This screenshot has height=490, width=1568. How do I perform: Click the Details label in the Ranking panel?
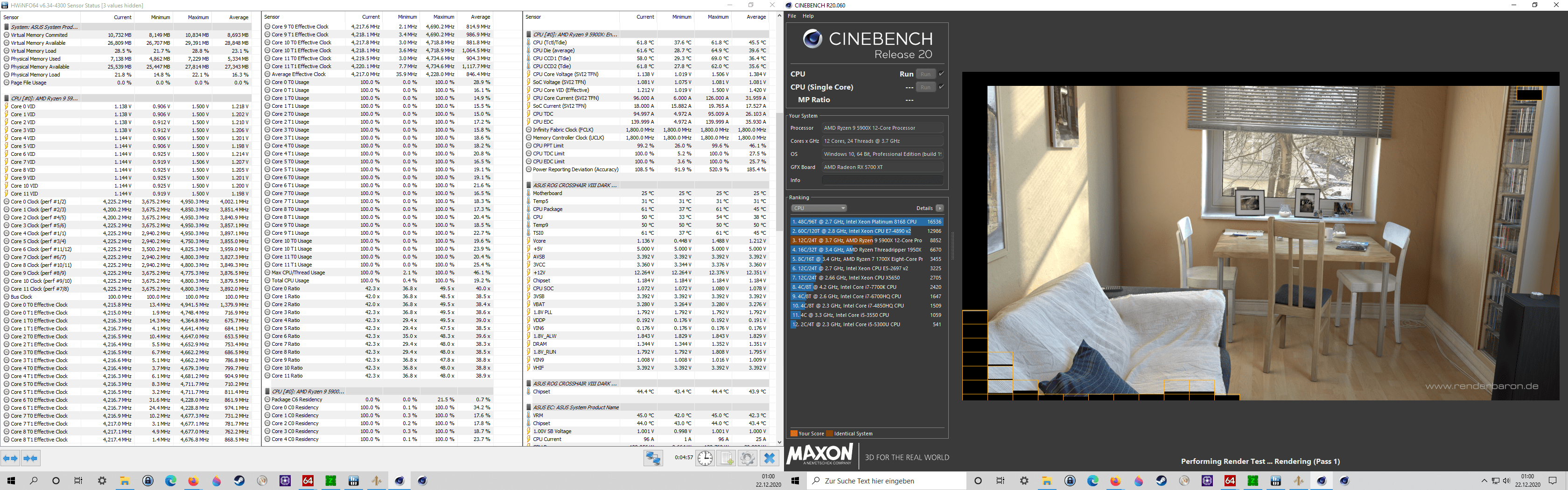[x=924, y=208]
